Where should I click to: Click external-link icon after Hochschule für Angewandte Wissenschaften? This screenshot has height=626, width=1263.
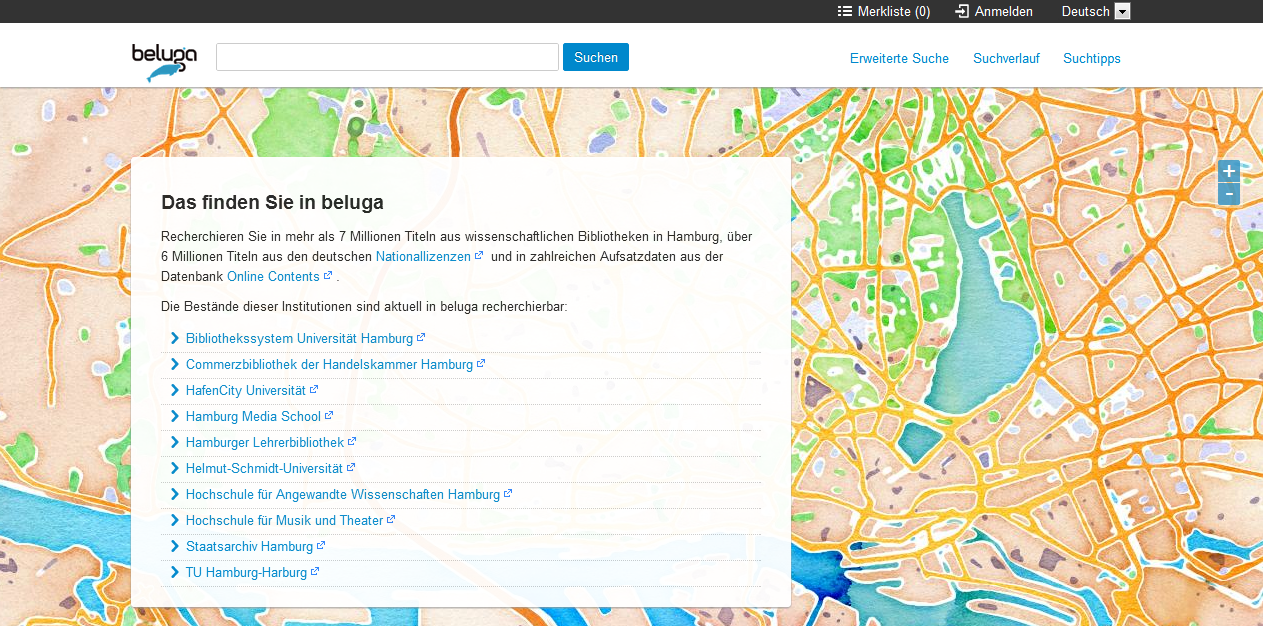click(508, 493)
